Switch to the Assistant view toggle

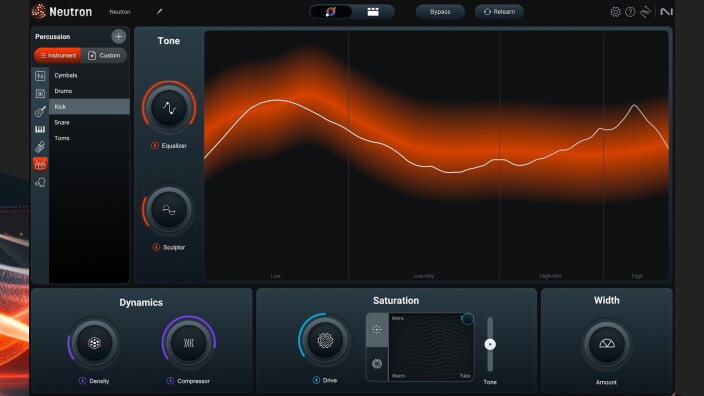pos(331,12)
